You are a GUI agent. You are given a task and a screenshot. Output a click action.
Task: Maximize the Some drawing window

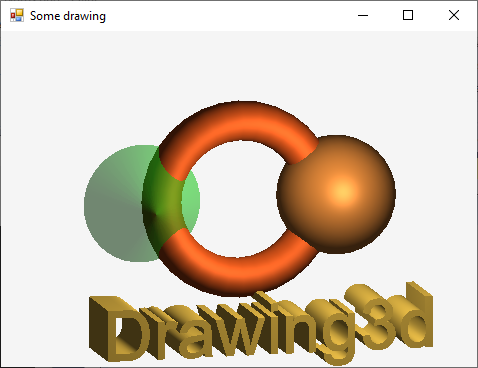(408, 15)
